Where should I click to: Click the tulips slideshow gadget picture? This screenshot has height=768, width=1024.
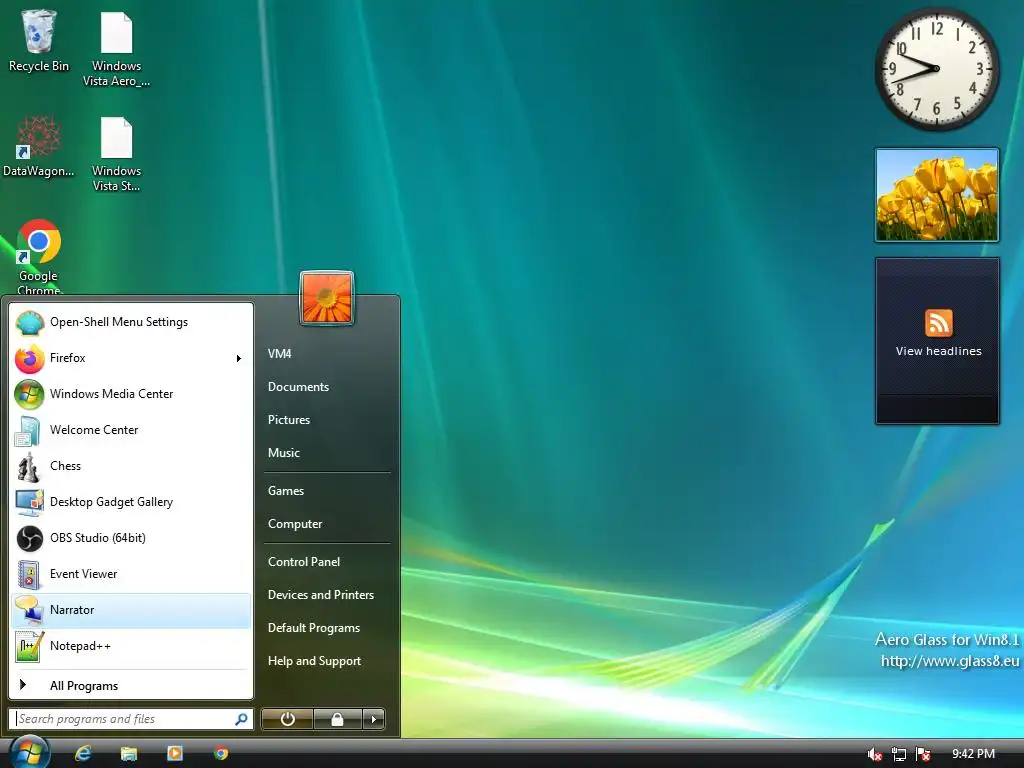pyautogui.click(x=937, y=195)
